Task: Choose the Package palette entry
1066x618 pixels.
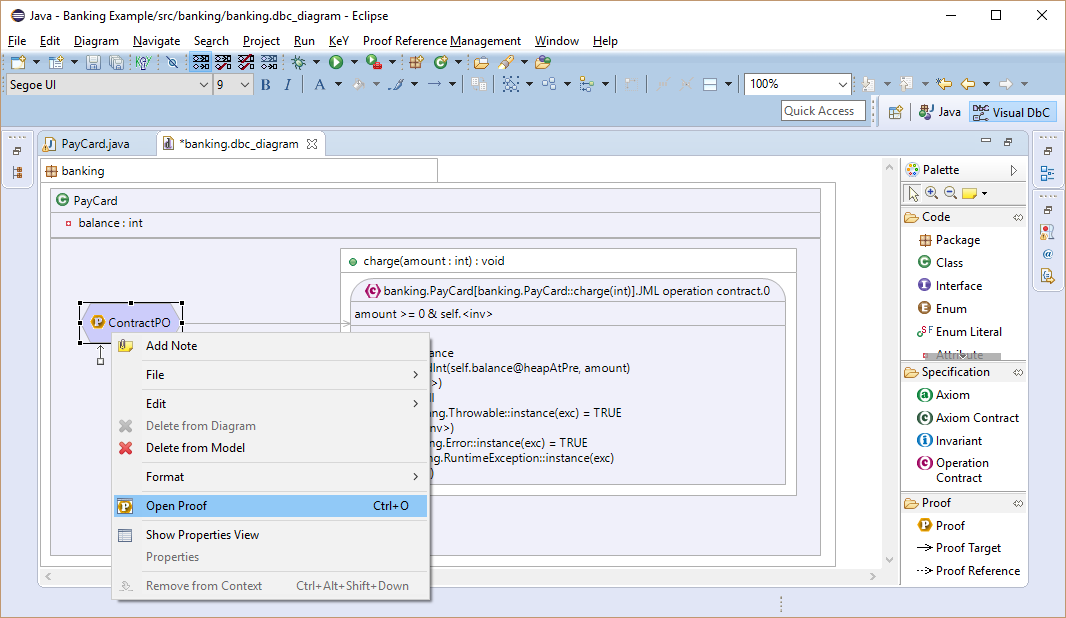Action: click(x=949, y=240)
